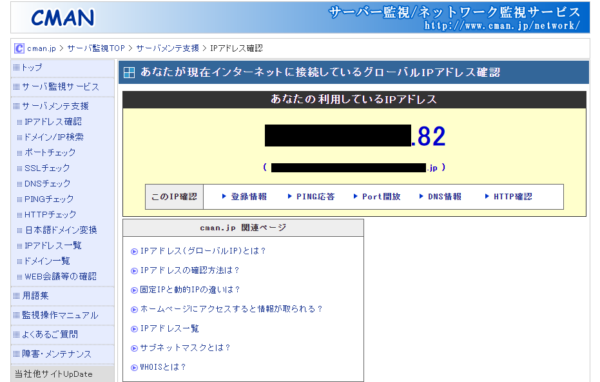Open SSLチェック in sidebar
Viewport: 600px width, 382px height.
(x=47, y=168)
